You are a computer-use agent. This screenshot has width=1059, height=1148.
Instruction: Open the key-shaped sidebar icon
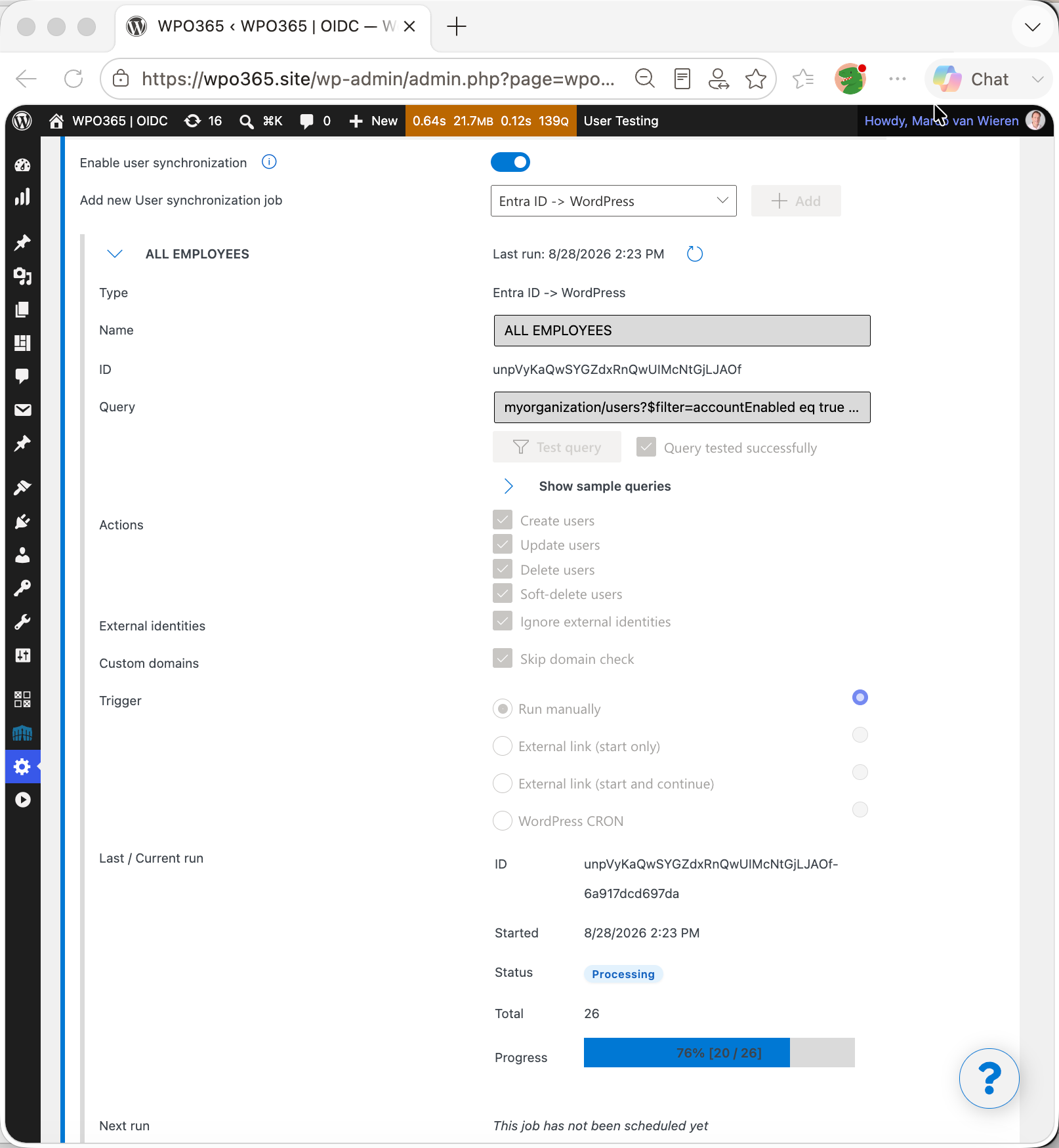(23, 588)
